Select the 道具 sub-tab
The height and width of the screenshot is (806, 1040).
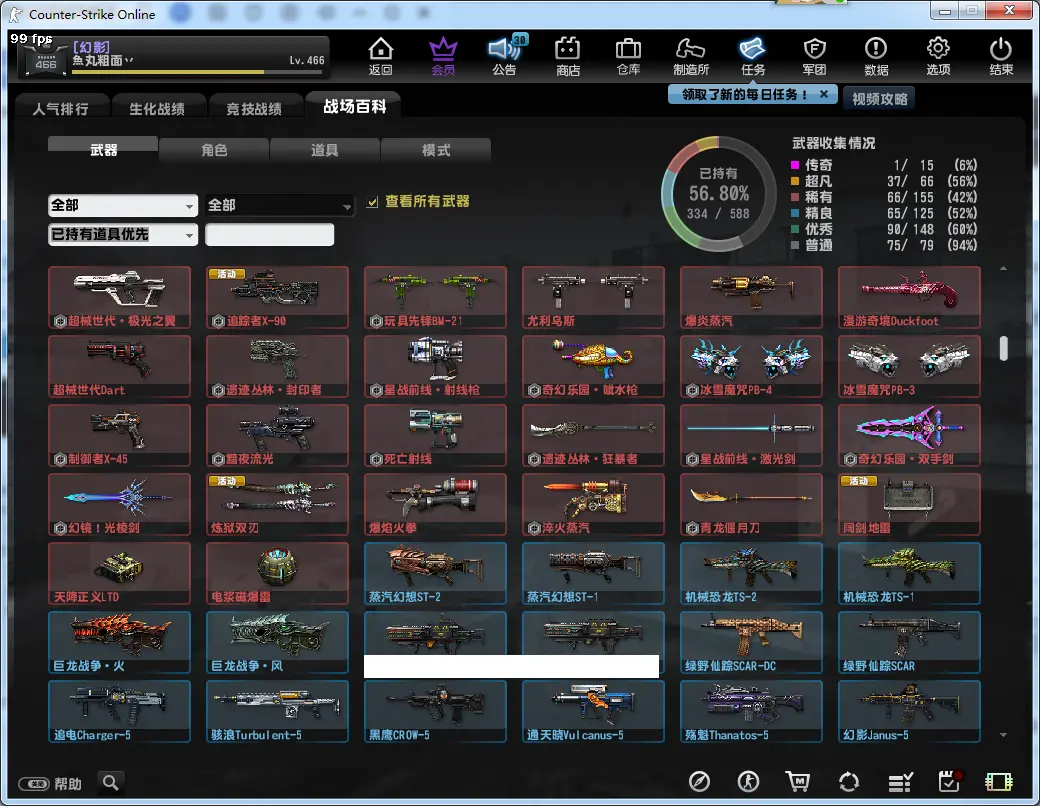pos(325,150)
